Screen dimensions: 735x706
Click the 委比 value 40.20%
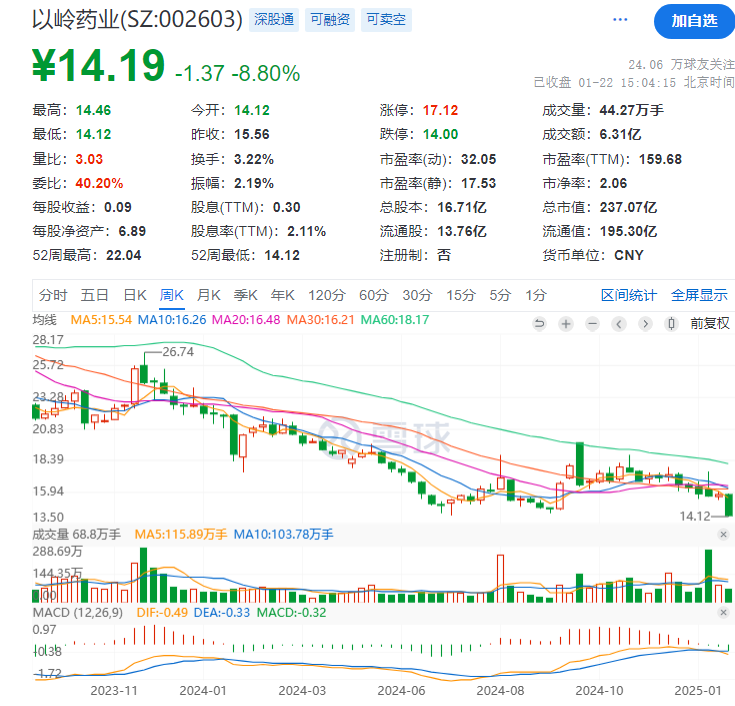click(x=99, y=183)
